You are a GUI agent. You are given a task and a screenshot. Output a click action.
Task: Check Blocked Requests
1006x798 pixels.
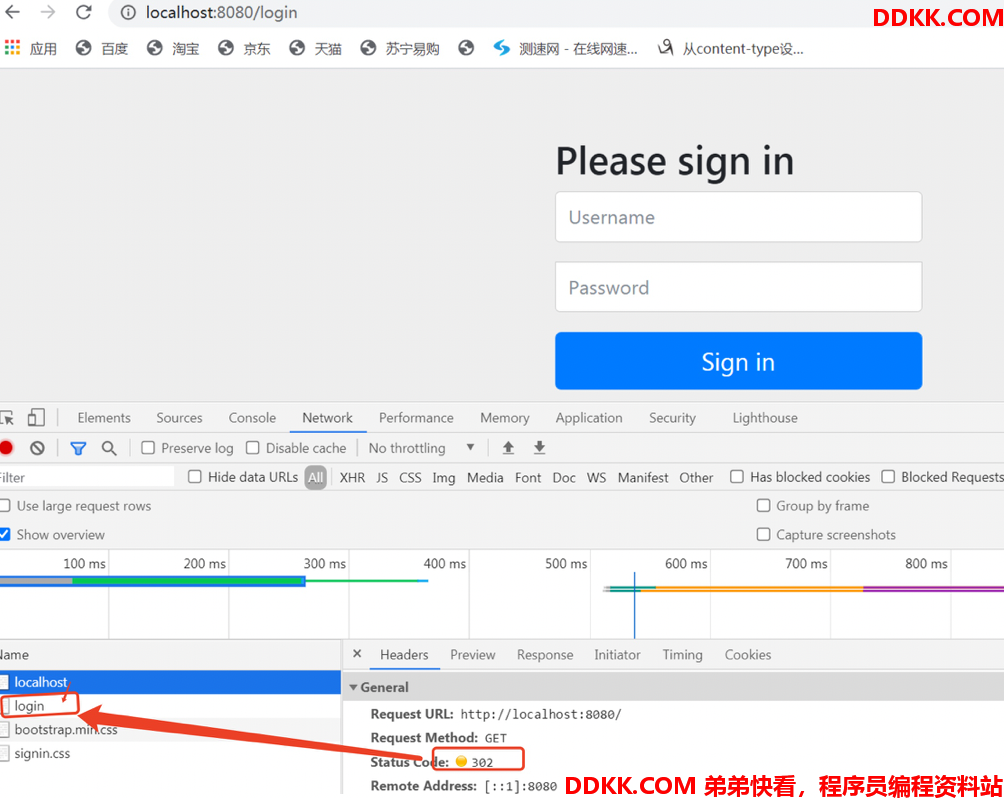click(889, 477)
